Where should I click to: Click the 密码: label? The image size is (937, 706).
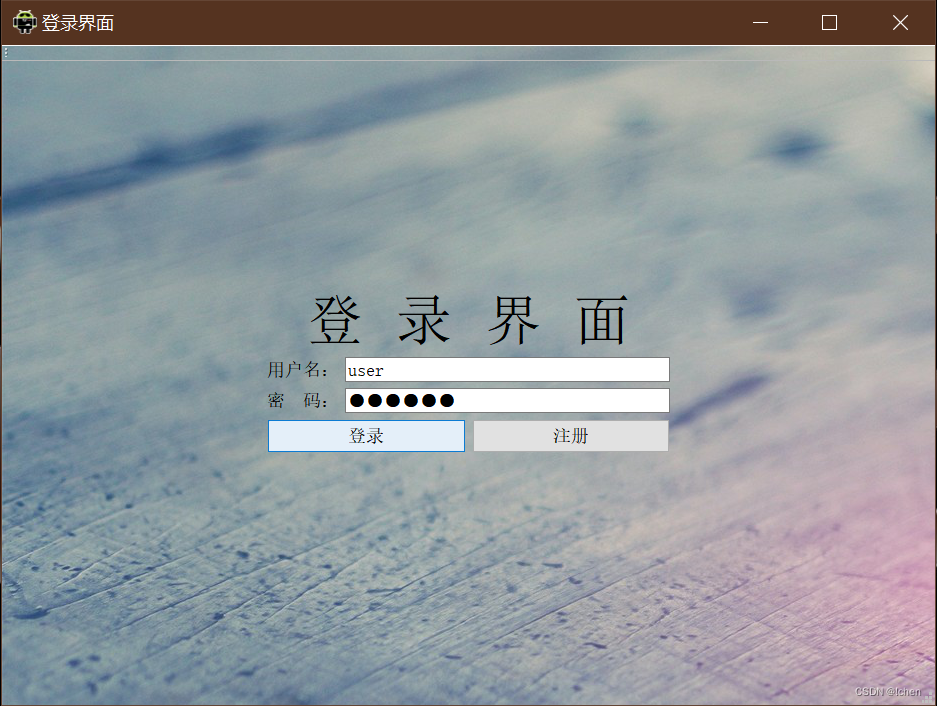tap(297, 401)
